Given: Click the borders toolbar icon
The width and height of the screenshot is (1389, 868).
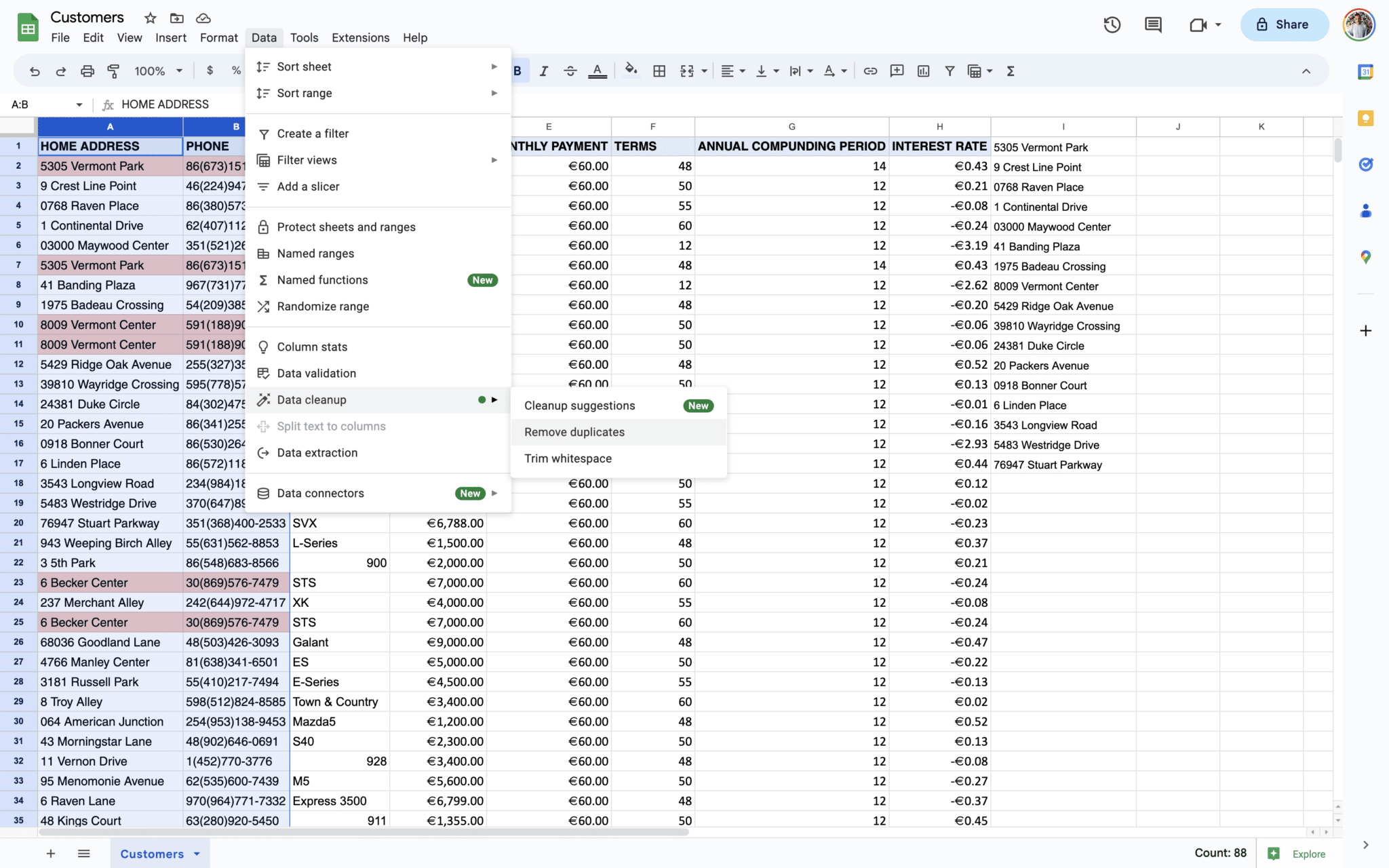Looking at the screenshot, I should (659, 71).
